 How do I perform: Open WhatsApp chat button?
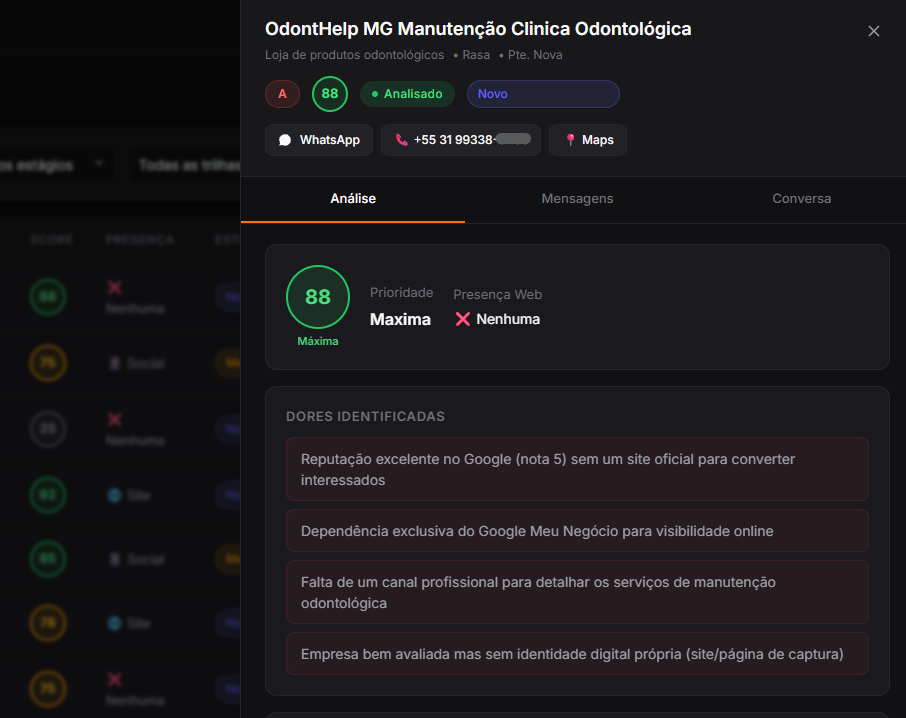[319, 140]
